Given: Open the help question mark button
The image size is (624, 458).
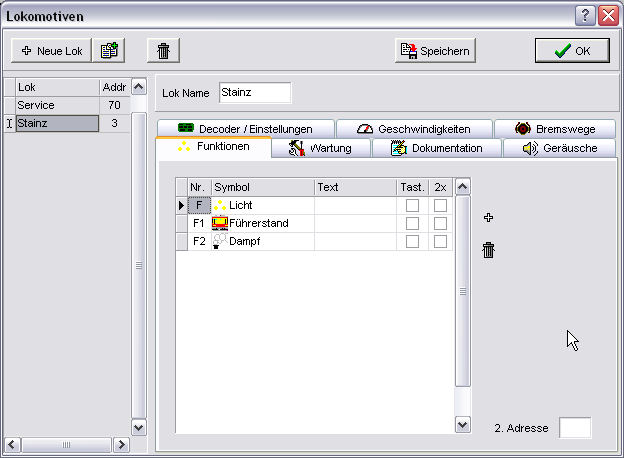Looking at the screenshot, I should coord(585,16).
